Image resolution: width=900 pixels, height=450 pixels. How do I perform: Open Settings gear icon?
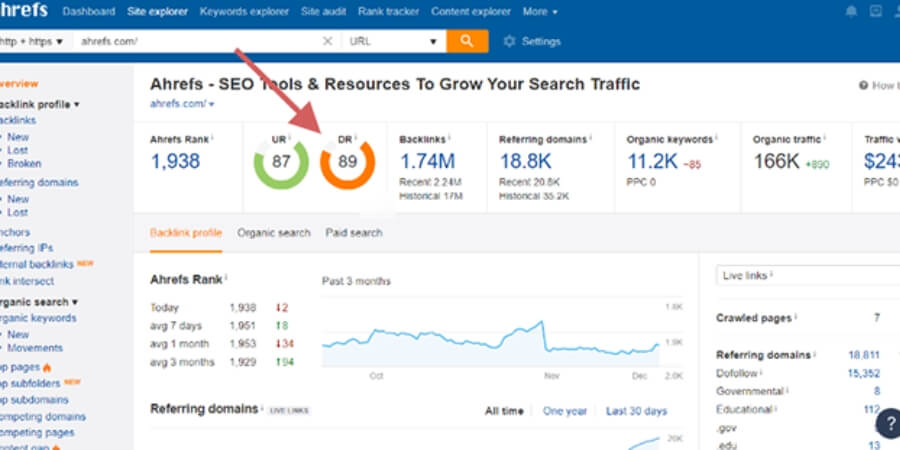pos(509,41)
